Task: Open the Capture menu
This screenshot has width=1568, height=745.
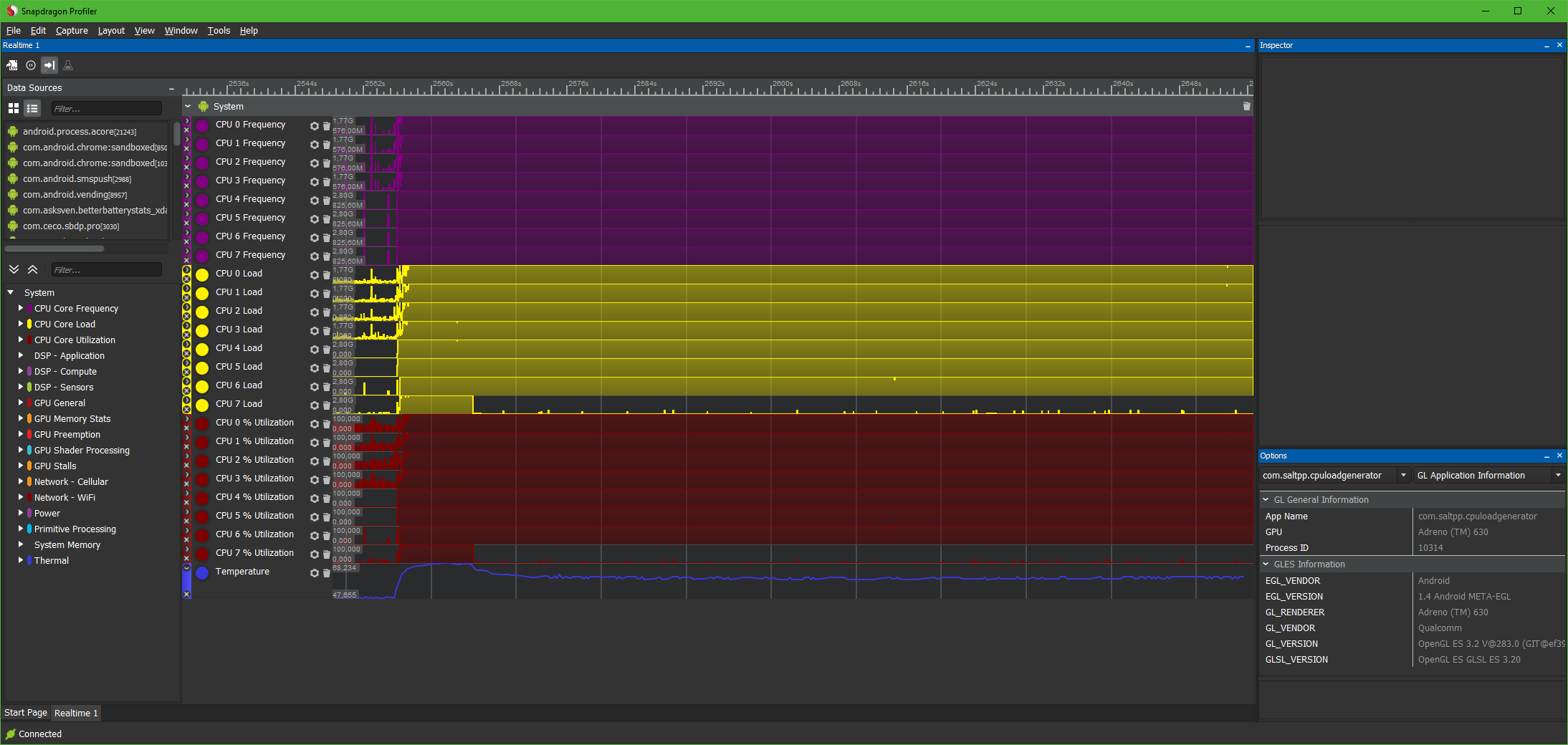Action: point(72,30)
